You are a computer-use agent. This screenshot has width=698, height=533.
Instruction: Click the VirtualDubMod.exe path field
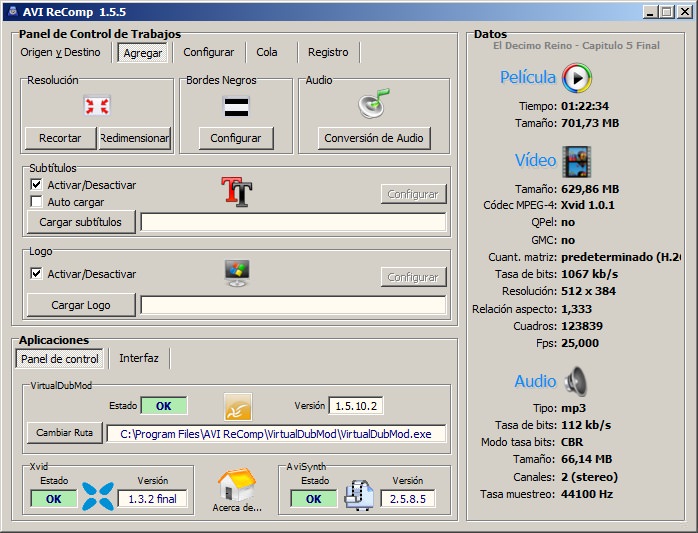pos(276,434)
